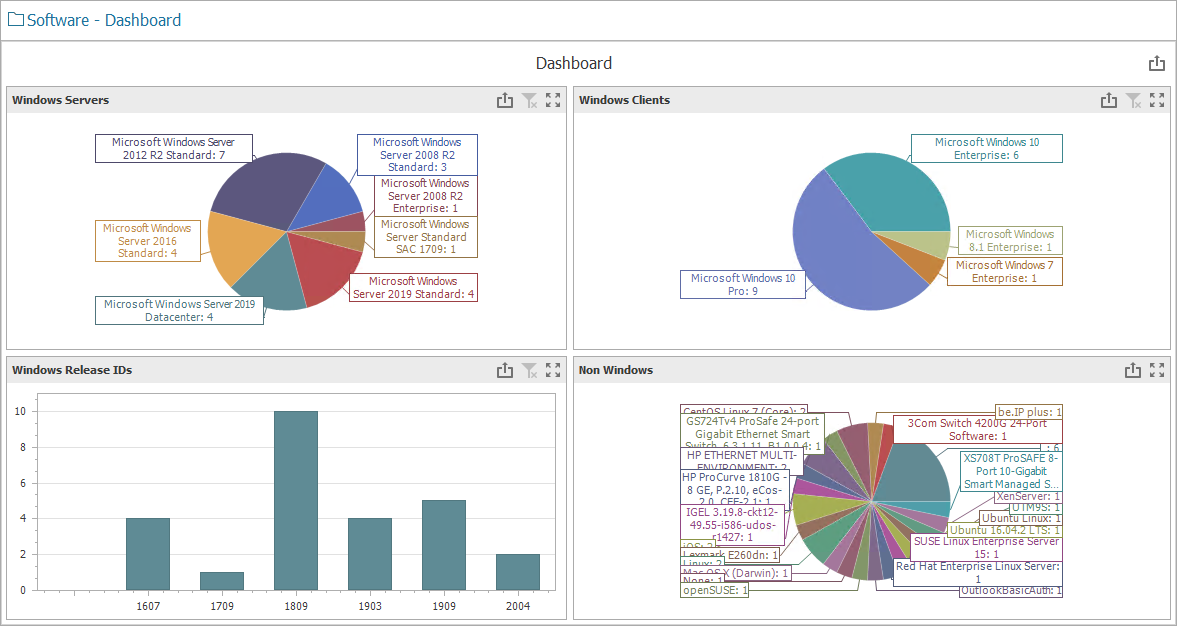Click the 'Server Standard SAC 1709: 1' label
The image size is (1177, 626).
pos(426,237)
